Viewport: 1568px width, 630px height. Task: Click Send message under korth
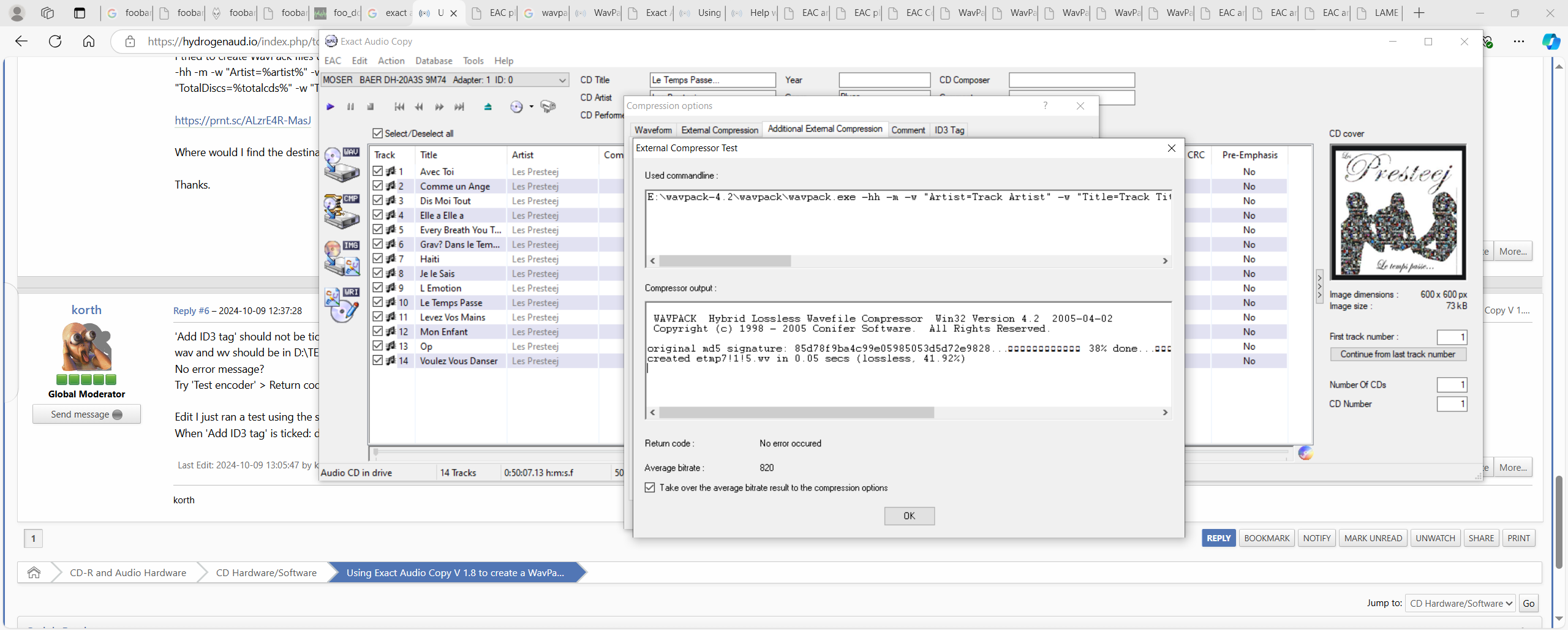coord(86,414)
